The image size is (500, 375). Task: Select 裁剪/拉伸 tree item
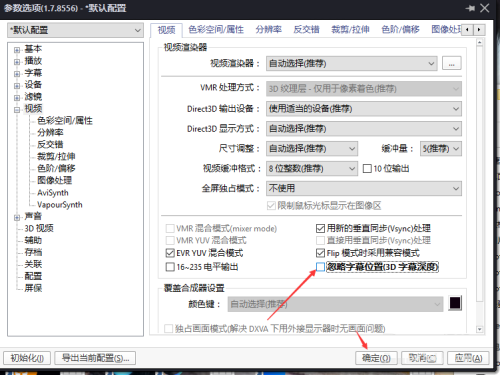pos(56,156)
